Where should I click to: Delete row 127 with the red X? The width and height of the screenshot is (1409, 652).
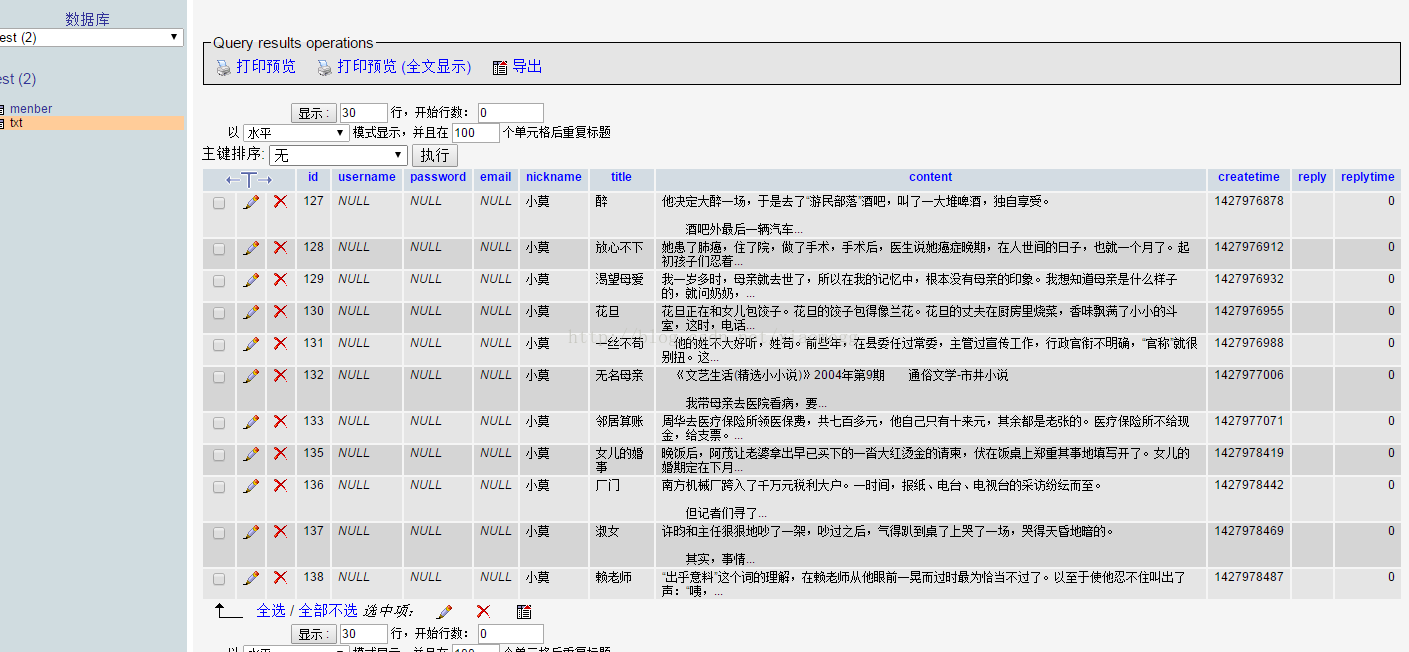280,201
